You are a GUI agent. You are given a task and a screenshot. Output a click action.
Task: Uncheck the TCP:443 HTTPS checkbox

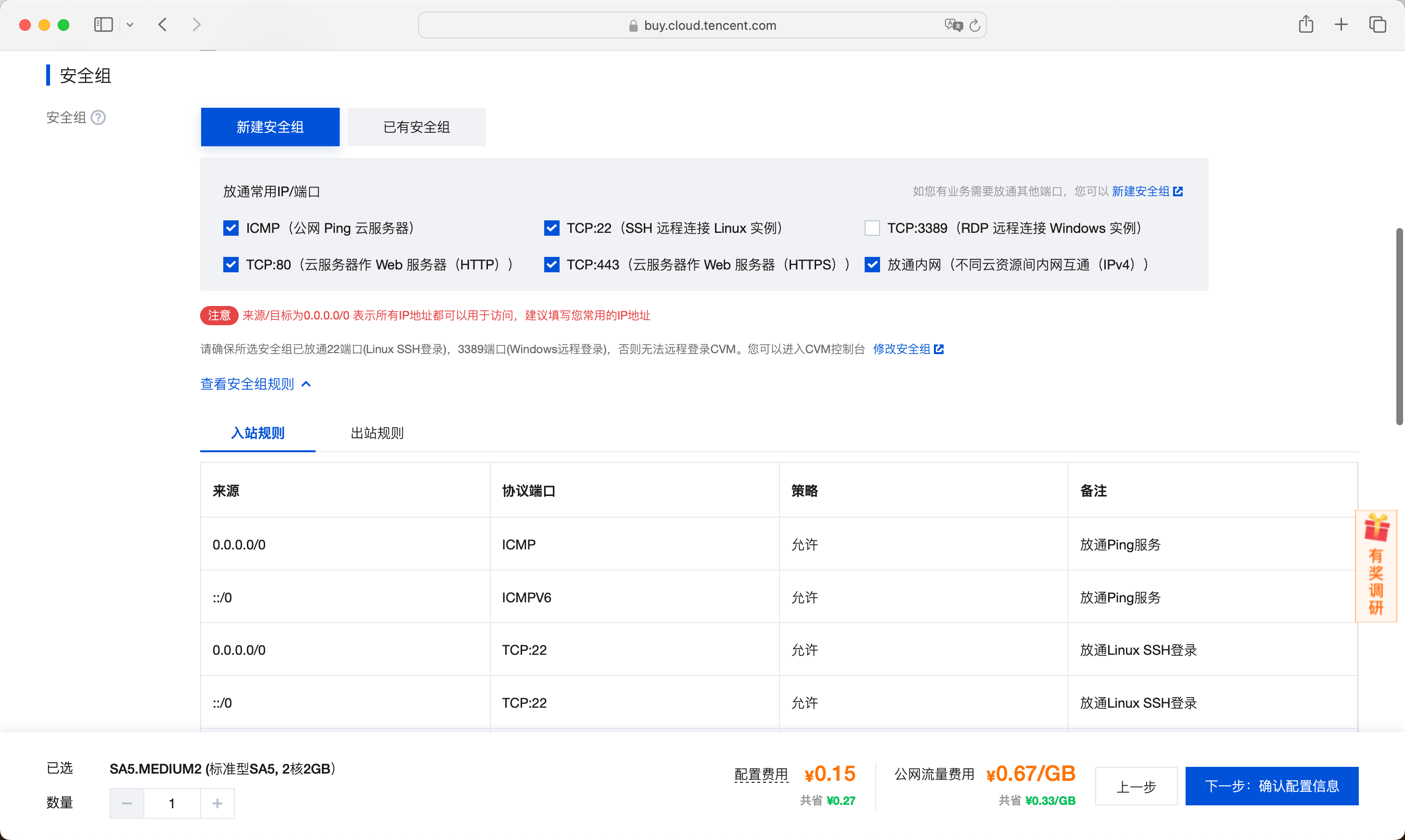tap(551, 264)
